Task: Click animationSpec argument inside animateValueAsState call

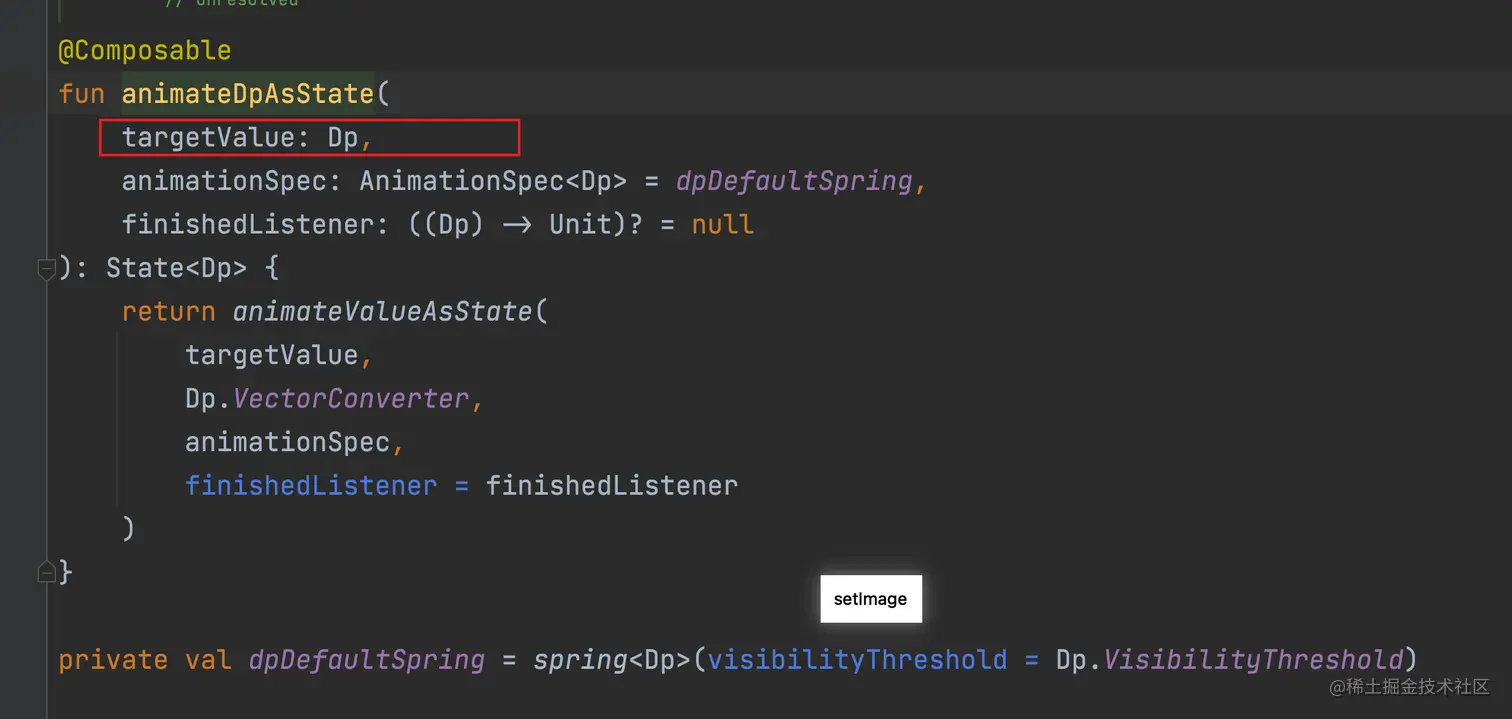Action: point(287,442)
